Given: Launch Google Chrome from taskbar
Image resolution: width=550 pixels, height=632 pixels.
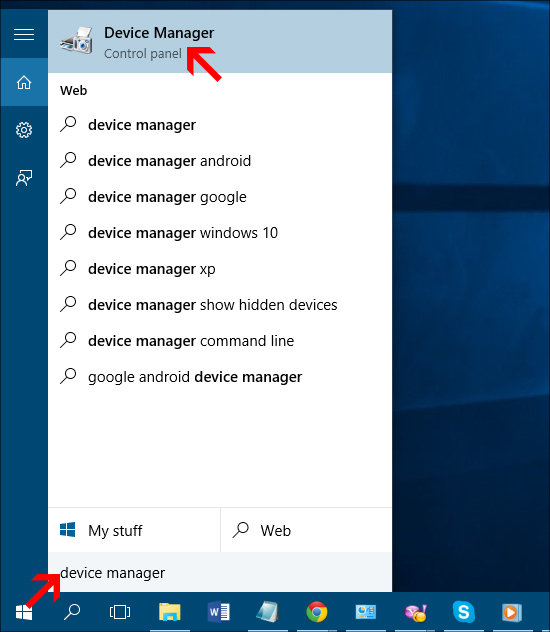Looking at the screenshot, I should (x=317, y=612).
